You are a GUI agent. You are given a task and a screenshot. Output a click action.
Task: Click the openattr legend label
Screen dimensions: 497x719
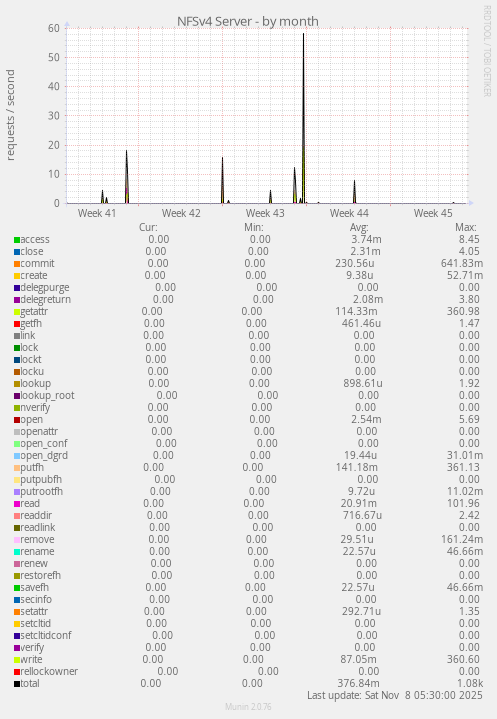(x=39, y=431)
